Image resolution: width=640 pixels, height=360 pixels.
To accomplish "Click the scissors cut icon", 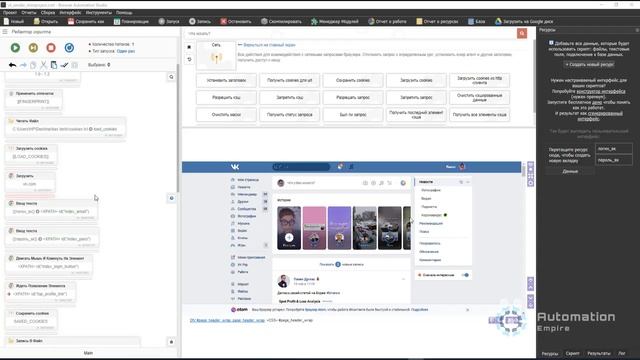I will [x=43, y=65].
